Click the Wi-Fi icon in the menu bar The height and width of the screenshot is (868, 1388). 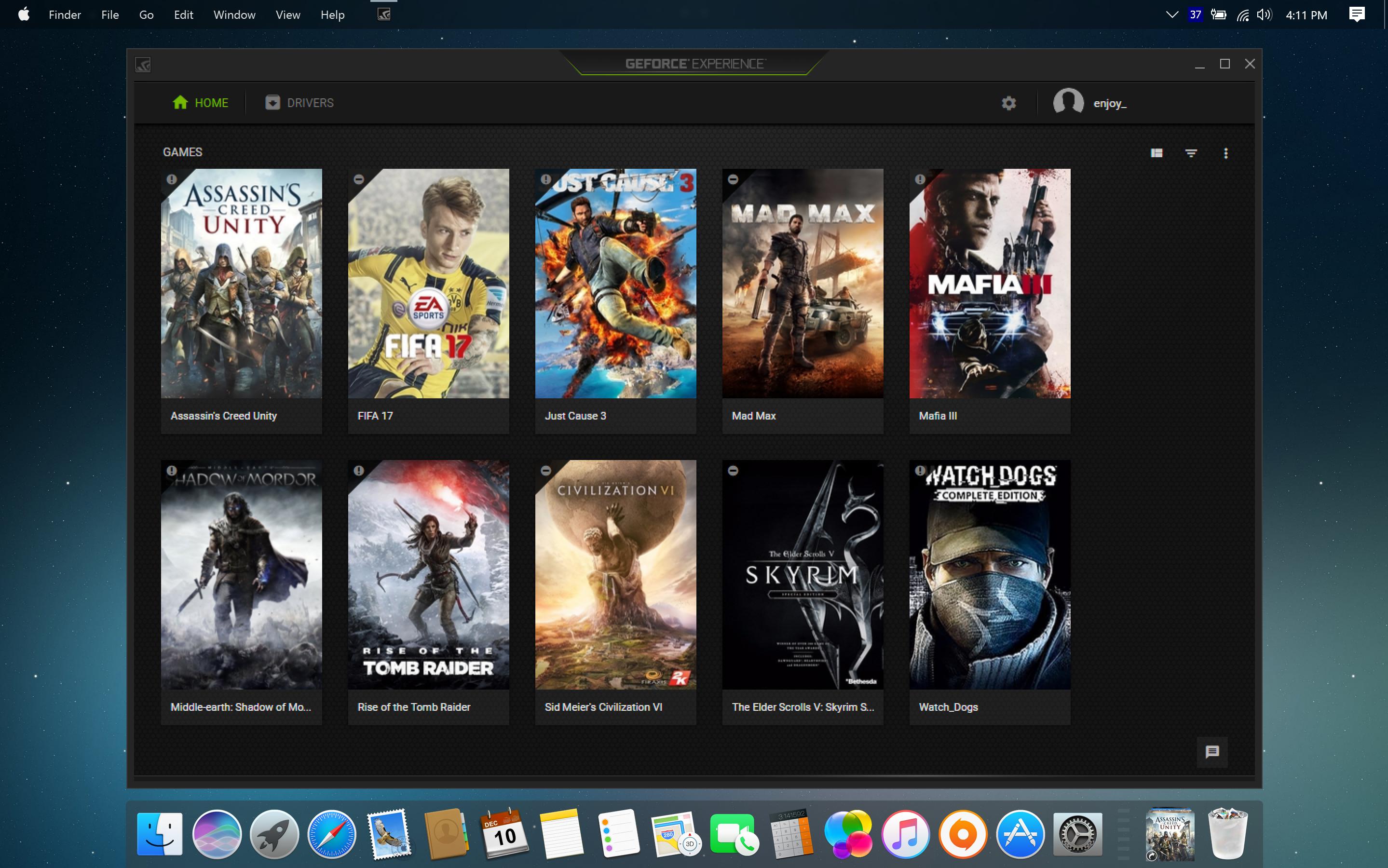pyautogui.click(x=1243, y=15)
